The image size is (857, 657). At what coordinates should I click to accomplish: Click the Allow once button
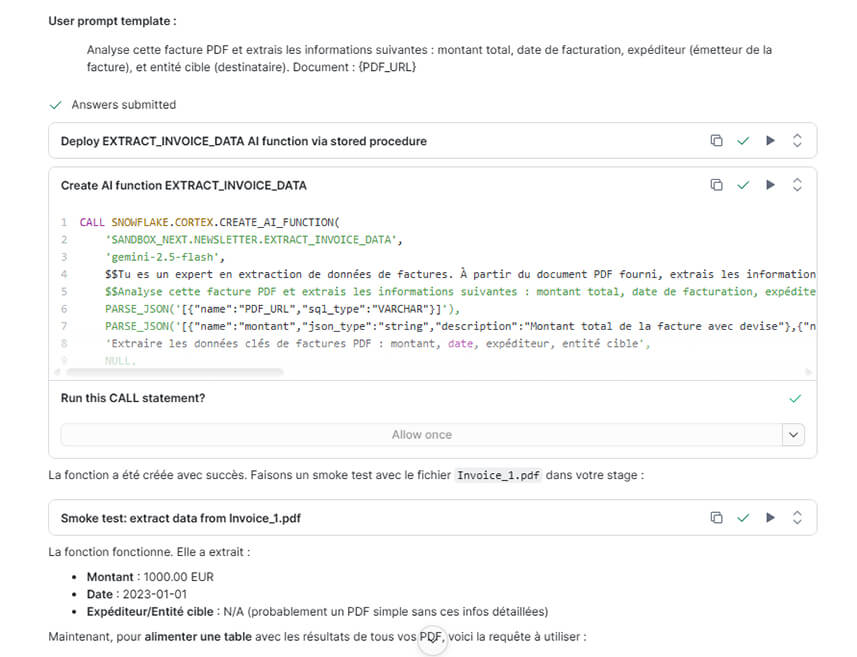pyautogui.click(x=421, y=435)
